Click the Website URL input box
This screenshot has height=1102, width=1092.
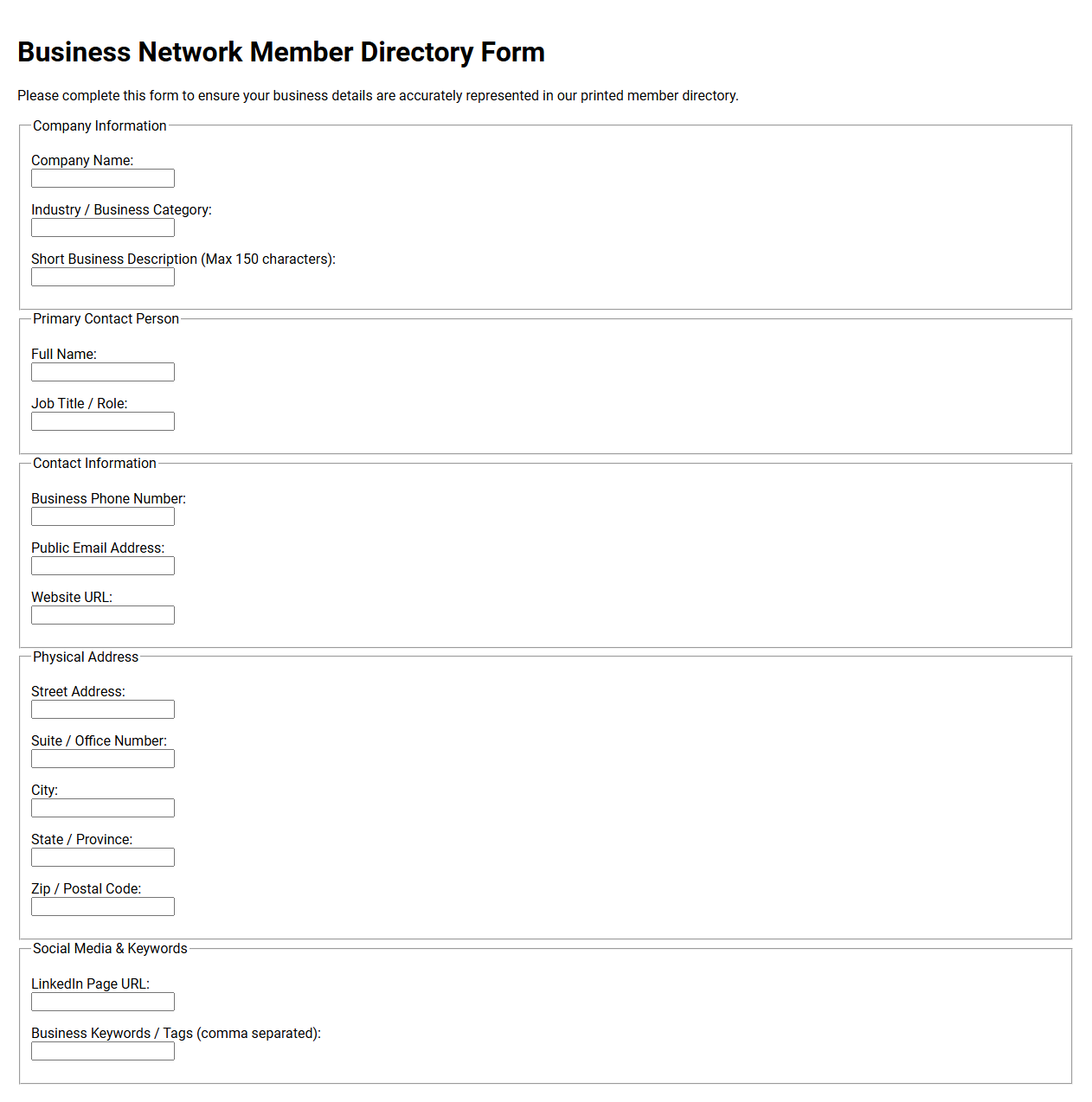coord(103,615)
